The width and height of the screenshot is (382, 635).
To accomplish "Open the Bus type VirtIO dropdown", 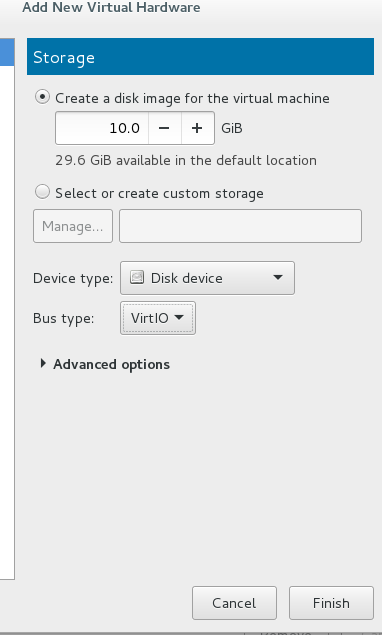I will click(158, 318).
